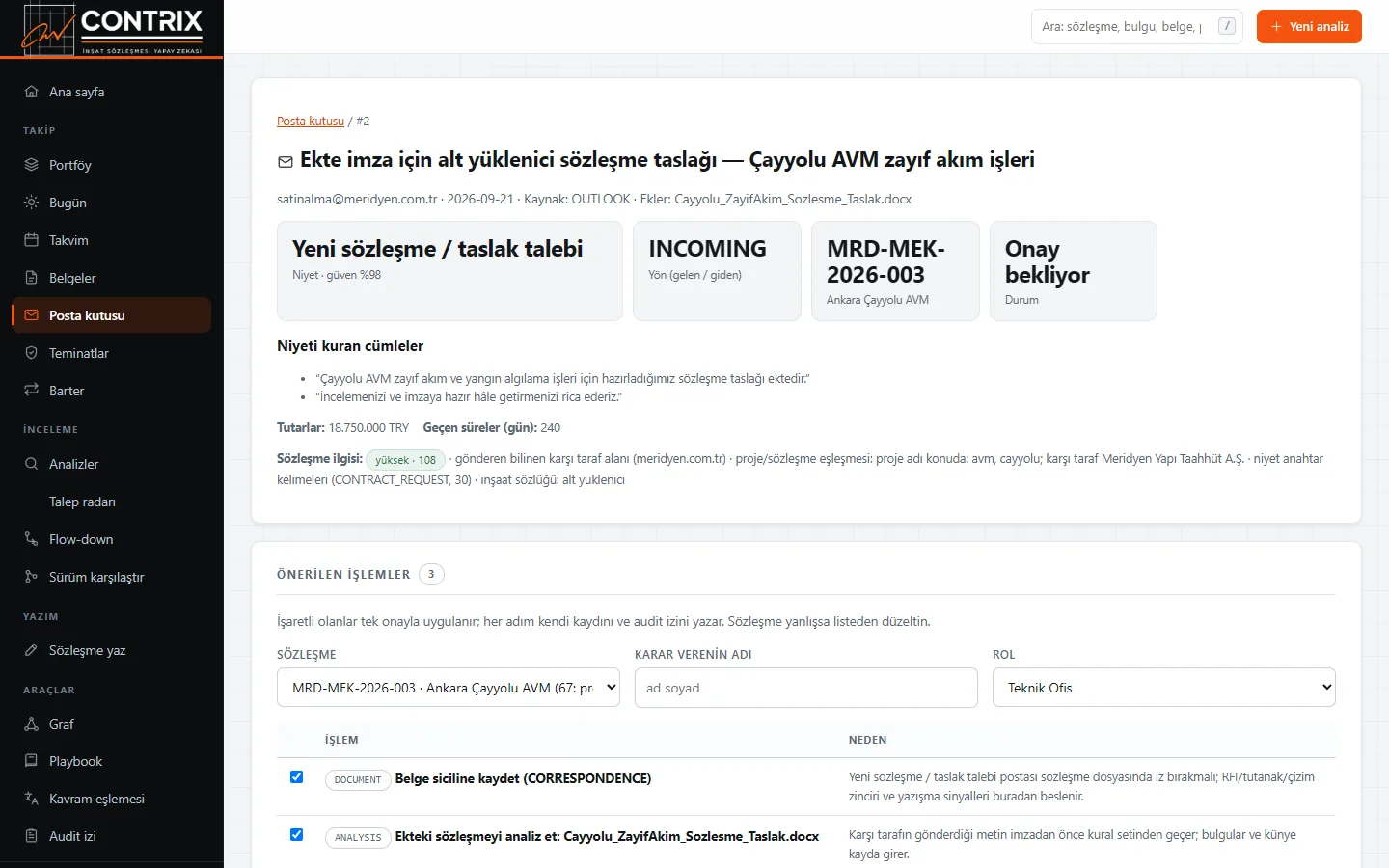This screenshot has height=868, width=1389.
Task: Expand the Rol dropdown showing Teknik Ofis
Action: 1164,688
